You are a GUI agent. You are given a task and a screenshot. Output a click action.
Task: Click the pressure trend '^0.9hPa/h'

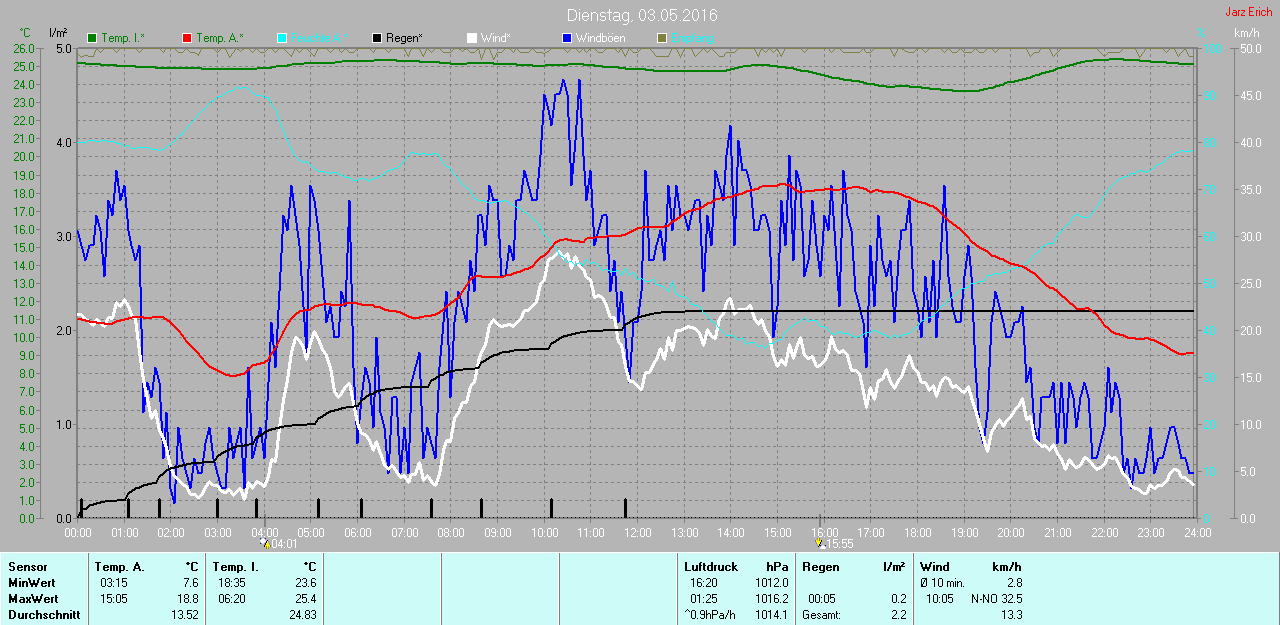point(709,615)
